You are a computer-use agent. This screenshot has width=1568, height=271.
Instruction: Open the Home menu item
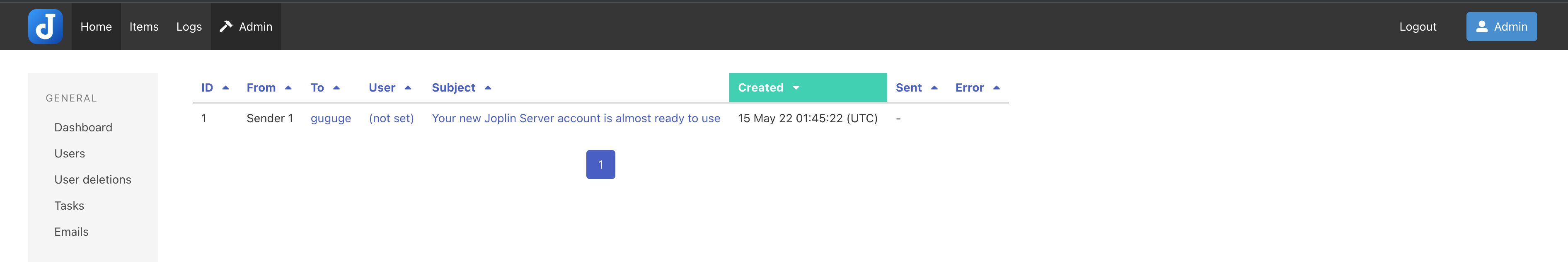[96, 27]
